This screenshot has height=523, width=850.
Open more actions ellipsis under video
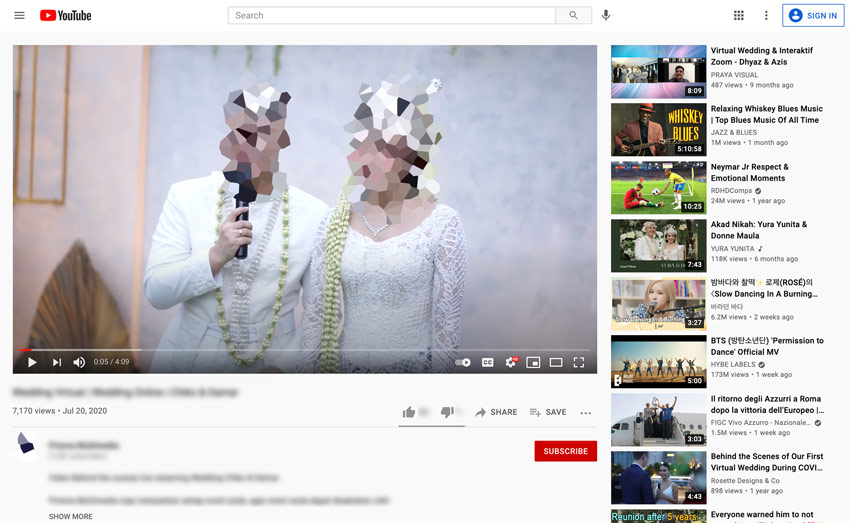coord(585,413)
